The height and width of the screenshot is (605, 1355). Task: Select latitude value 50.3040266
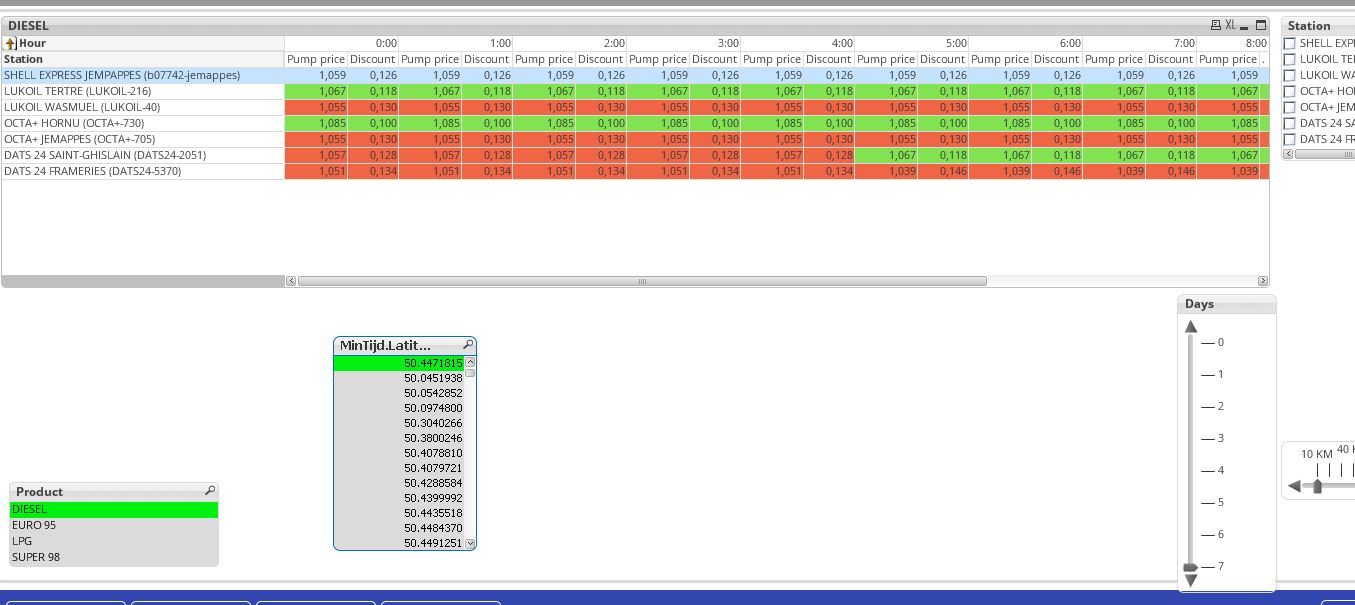coord(399,423)
